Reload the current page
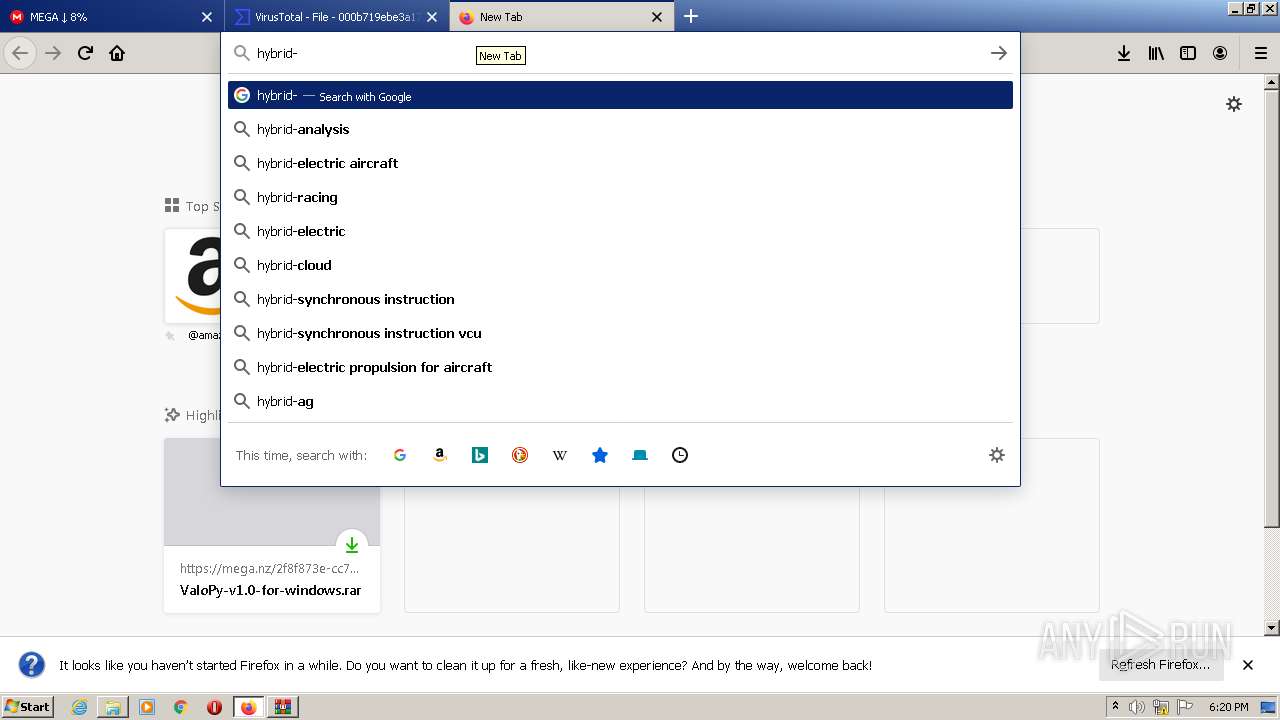Viewport: 1280px width, 720px height. click(85, 53)
